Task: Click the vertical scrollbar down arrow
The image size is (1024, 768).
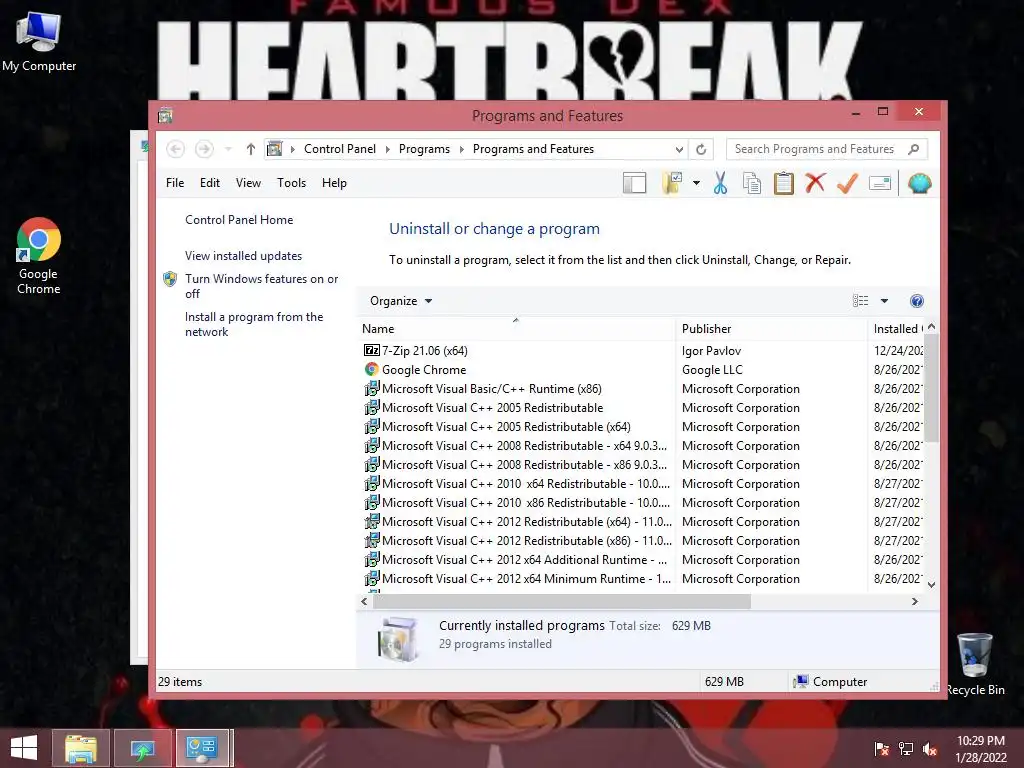Action: pos(931,585)
